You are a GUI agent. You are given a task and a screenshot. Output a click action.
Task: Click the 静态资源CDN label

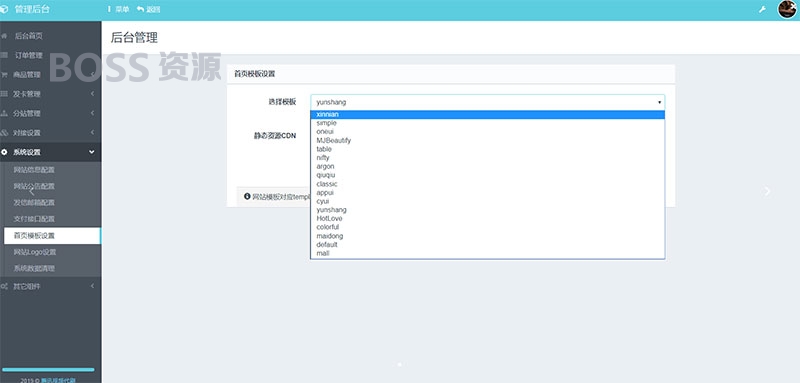click(x=275, y=136)
